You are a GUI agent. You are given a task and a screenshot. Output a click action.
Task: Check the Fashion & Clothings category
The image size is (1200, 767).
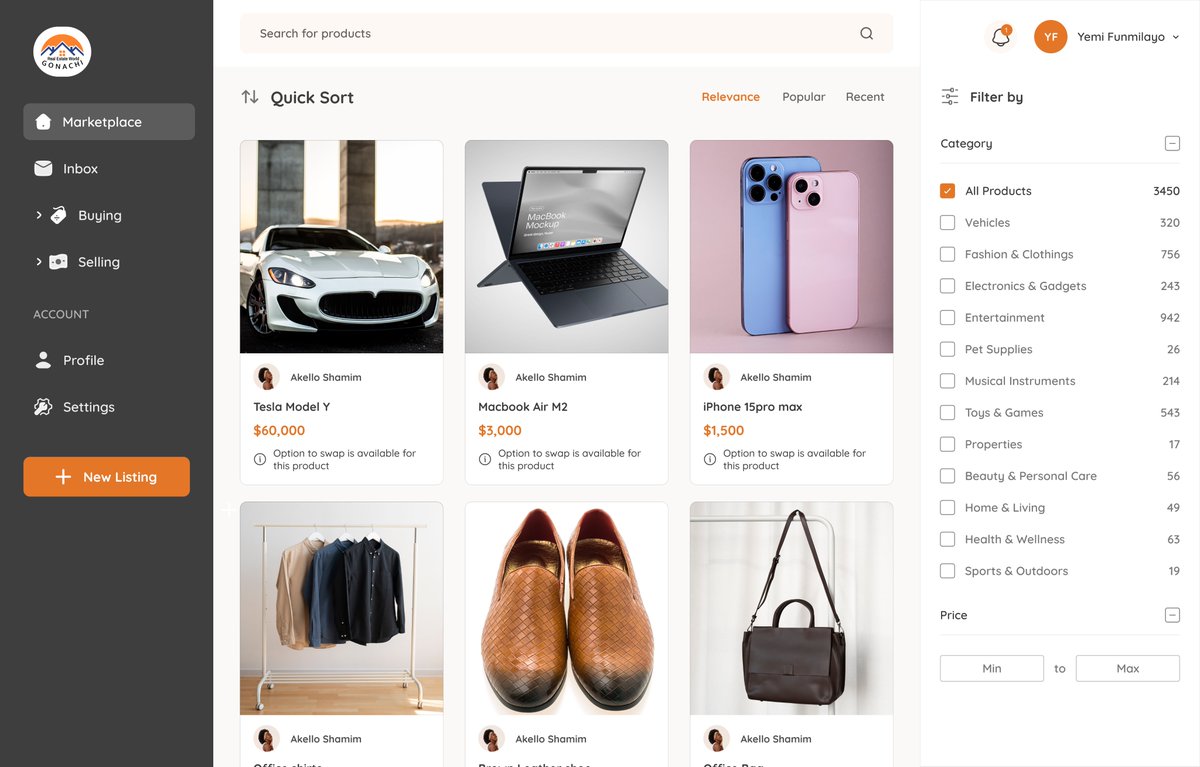coord(948,254)
